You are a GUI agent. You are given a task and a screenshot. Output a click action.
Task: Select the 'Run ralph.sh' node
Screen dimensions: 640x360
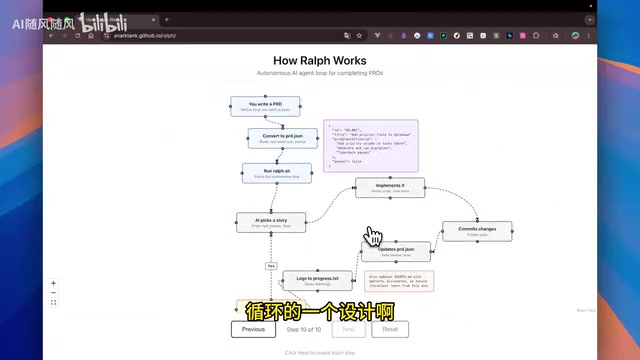coord(277,173)
